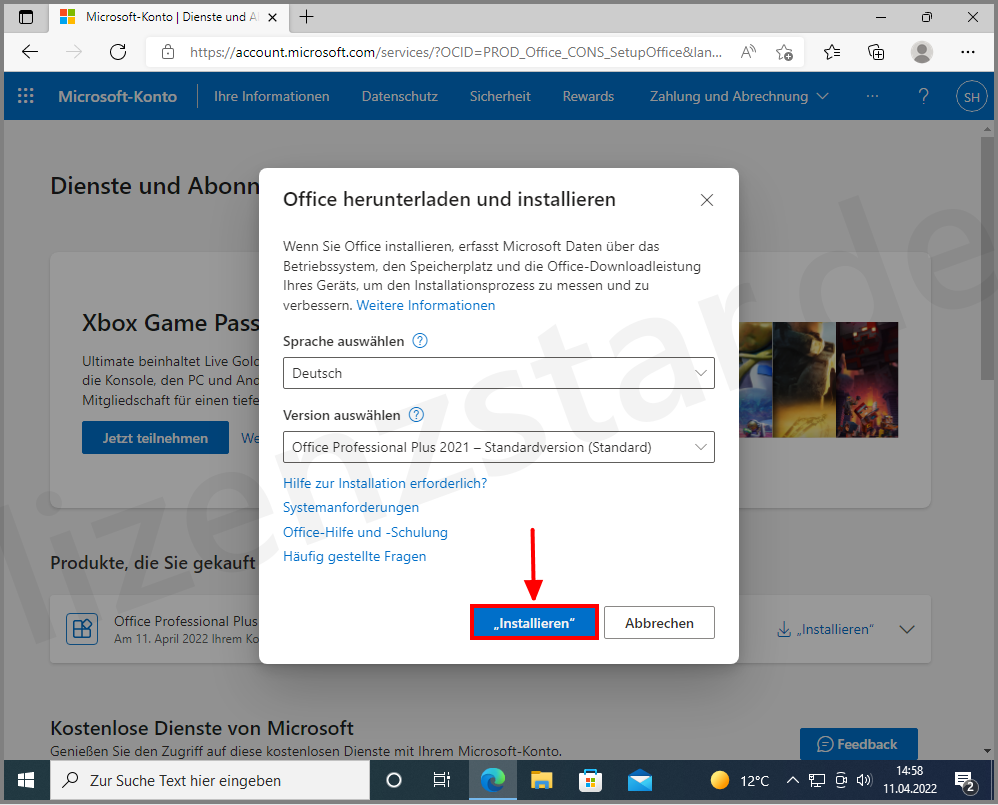Expand the Office product row chevron
Image resolution: width=998 pixels, height=805 pixels.
pos(907,629)
